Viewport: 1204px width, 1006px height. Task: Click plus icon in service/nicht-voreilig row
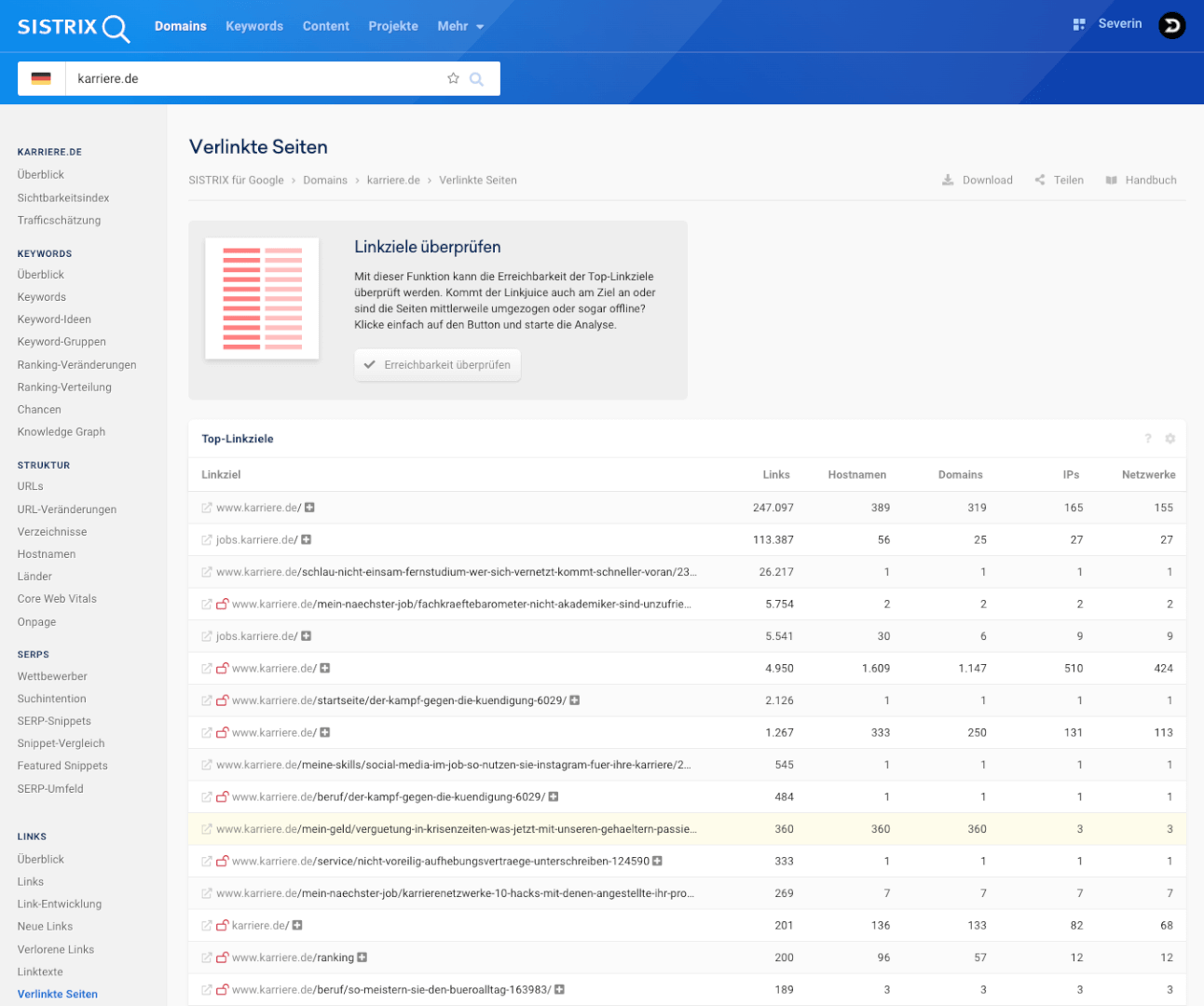pyautogui.click(x=657, y=862)
